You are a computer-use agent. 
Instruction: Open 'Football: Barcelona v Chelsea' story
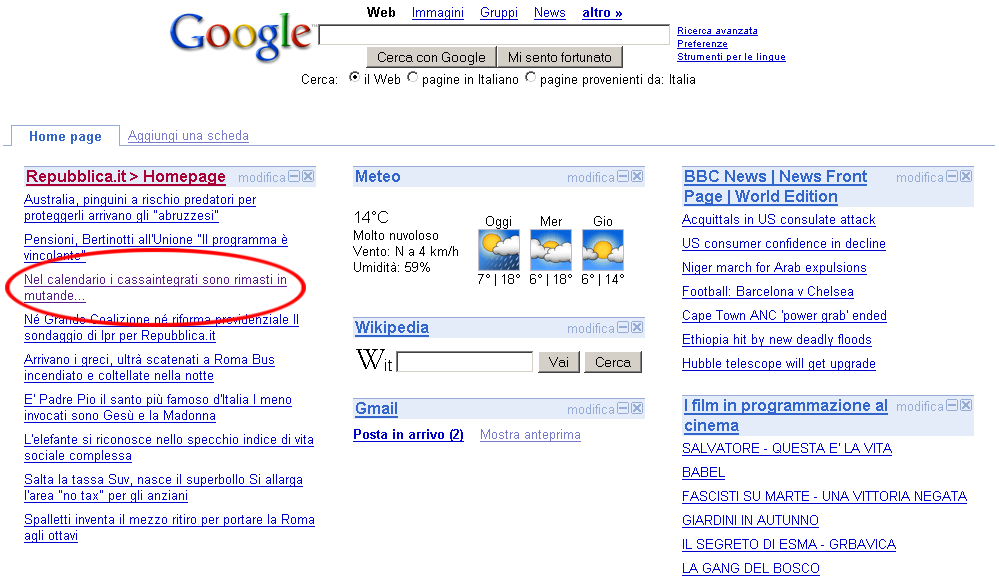pyautogui.click(x=768, y=292)
